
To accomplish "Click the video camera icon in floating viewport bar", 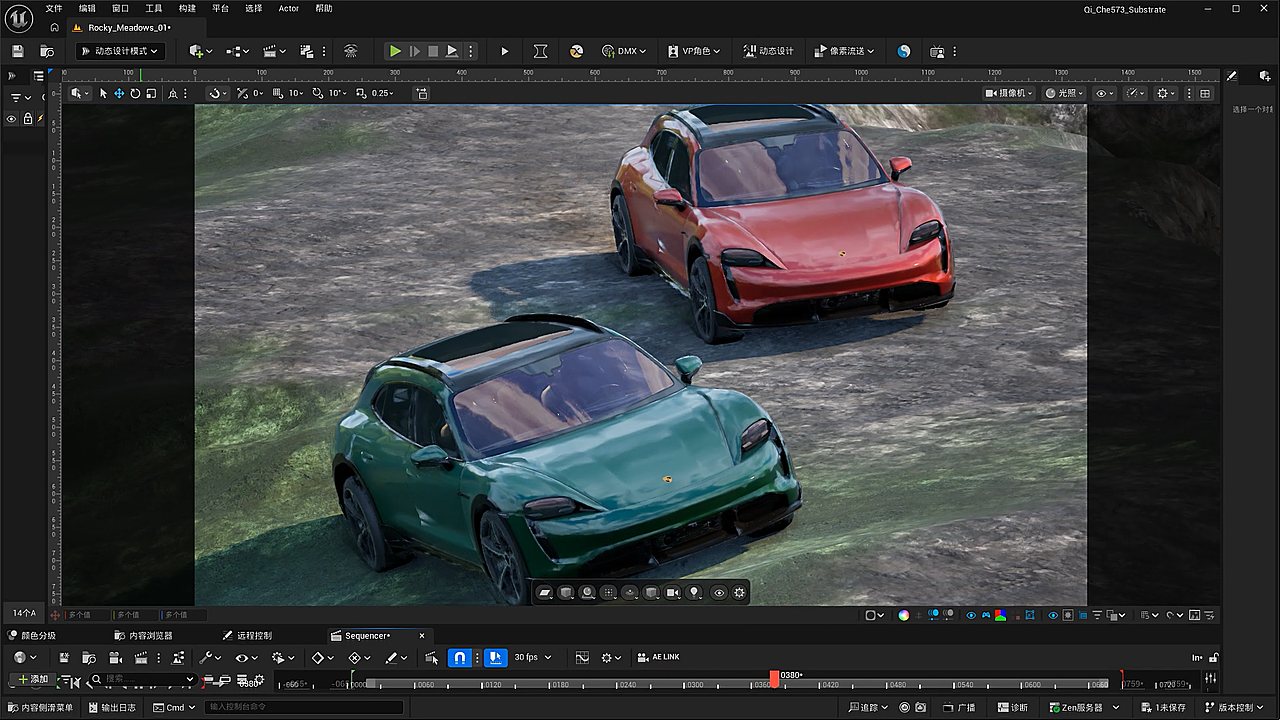I will coord(673,593).
